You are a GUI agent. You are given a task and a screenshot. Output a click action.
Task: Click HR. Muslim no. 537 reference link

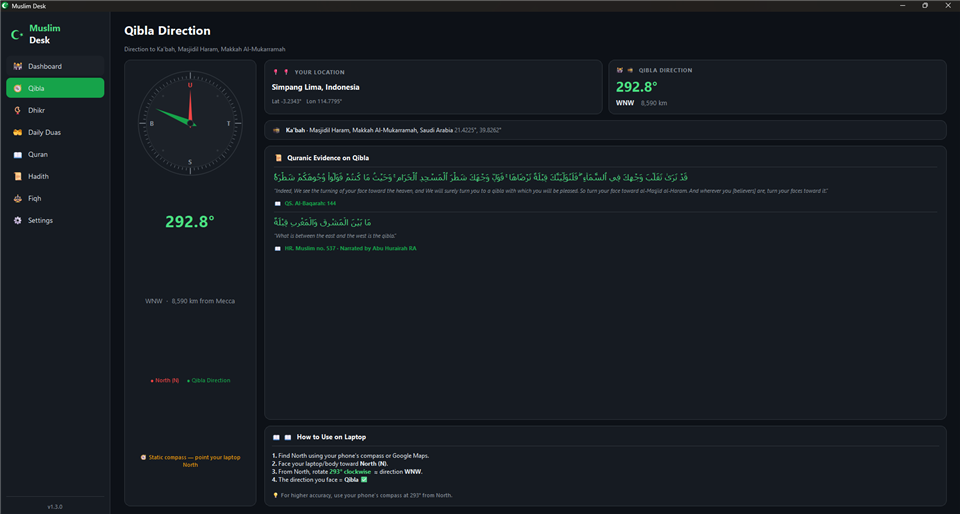pyautogui.click(x=350, y=248)
